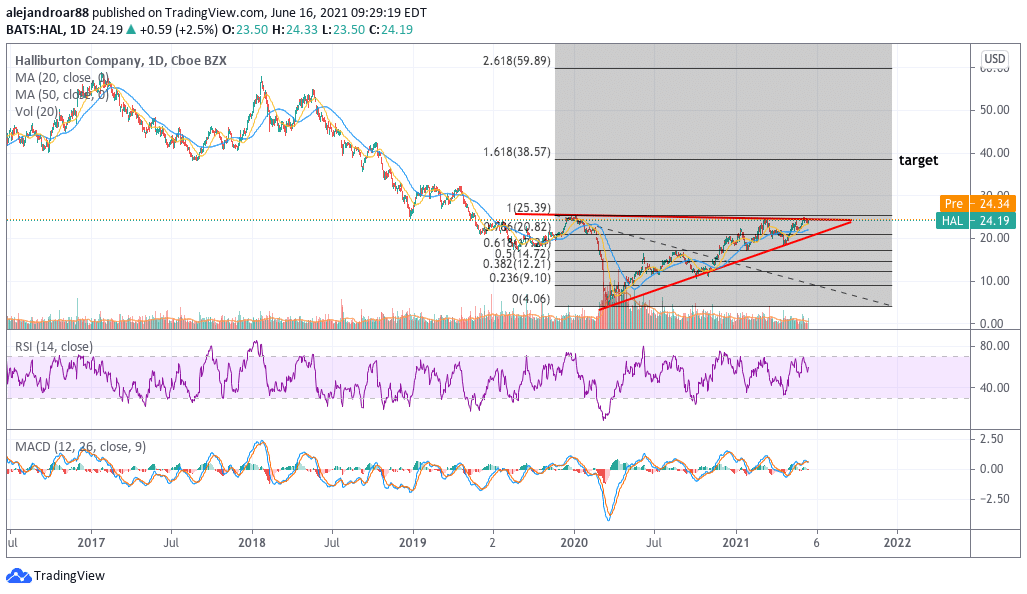Select the orange Pre 24.34 price label
This screenshot has height=594, width=1027.
coord(977,204)
